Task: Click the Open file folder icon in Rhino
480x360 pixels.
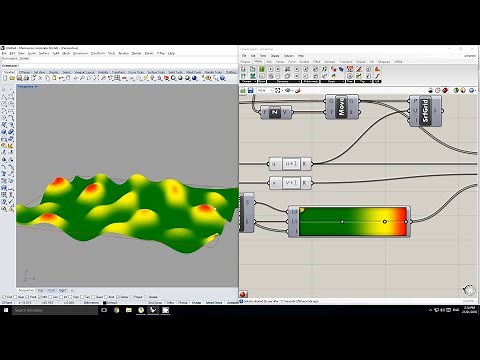Action: click(x=12, y=78)
